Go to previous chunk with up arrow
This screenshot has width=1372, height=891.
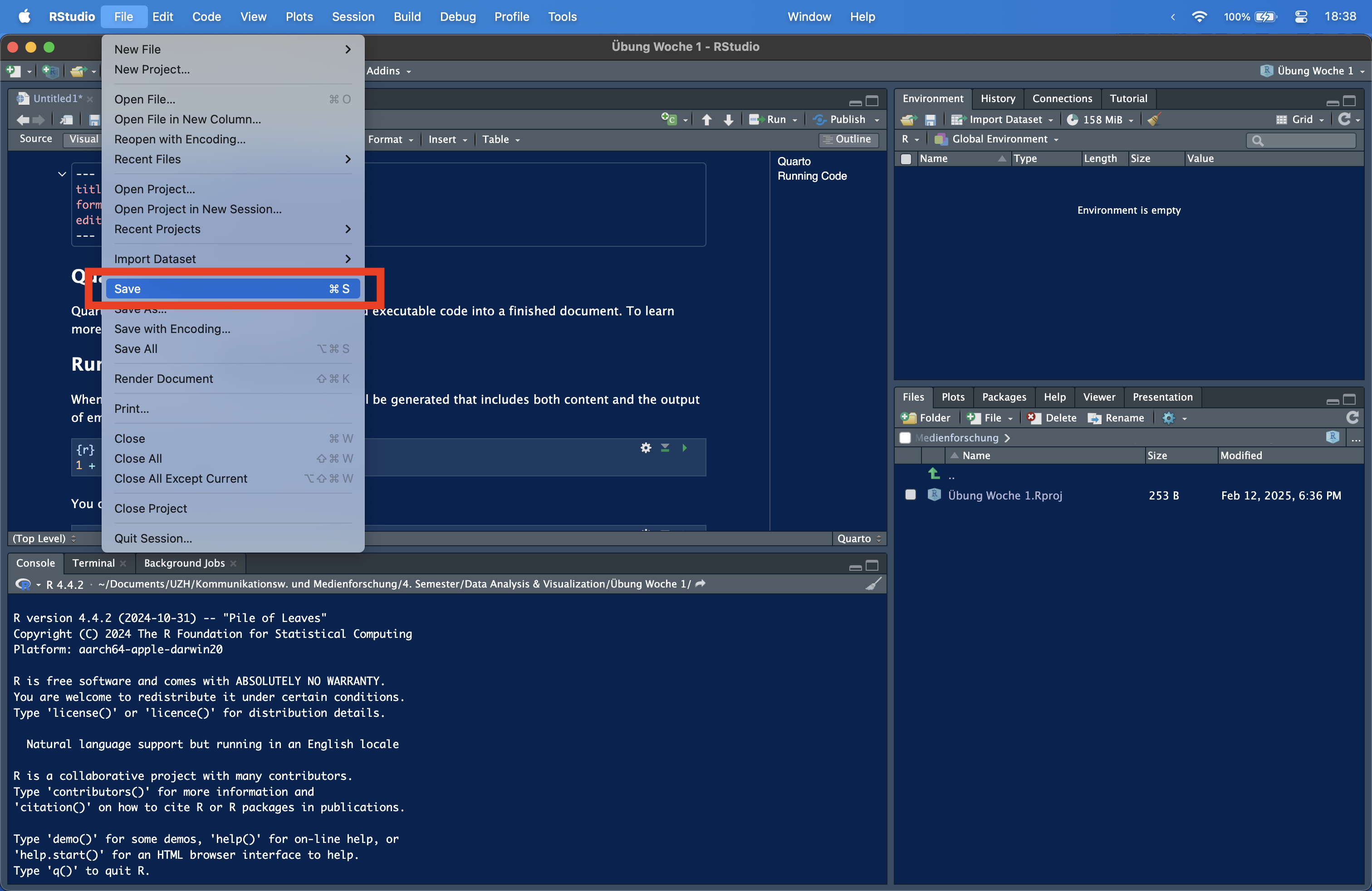707,119
